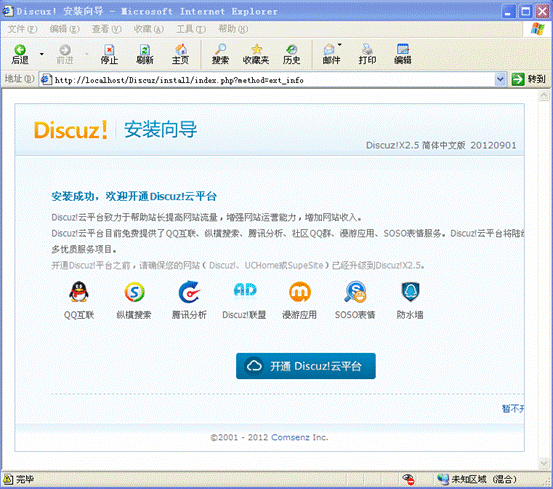Click the 漫游应用 icon

(x=300, y=292)
